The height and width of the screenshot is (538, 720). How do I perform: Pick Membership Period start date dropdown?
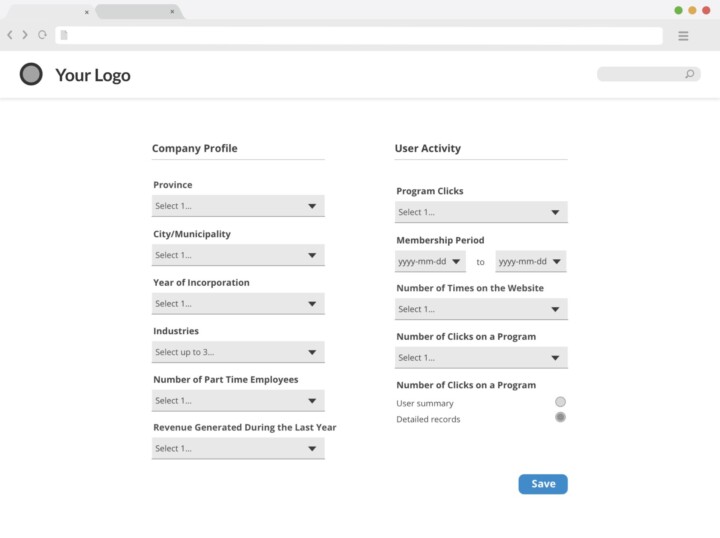pyautogui.click(x=430, y=261)
